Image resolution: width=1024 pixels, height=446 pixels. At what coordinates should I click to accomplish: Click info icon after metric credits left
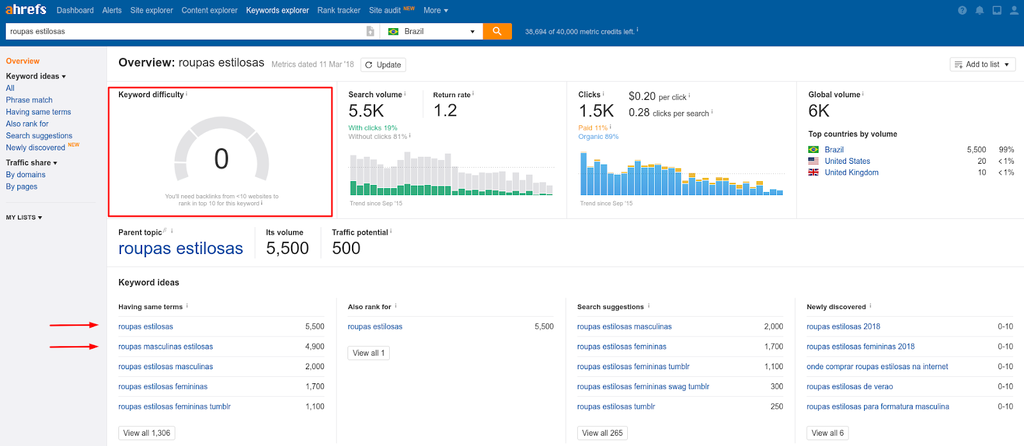point(637,30)
